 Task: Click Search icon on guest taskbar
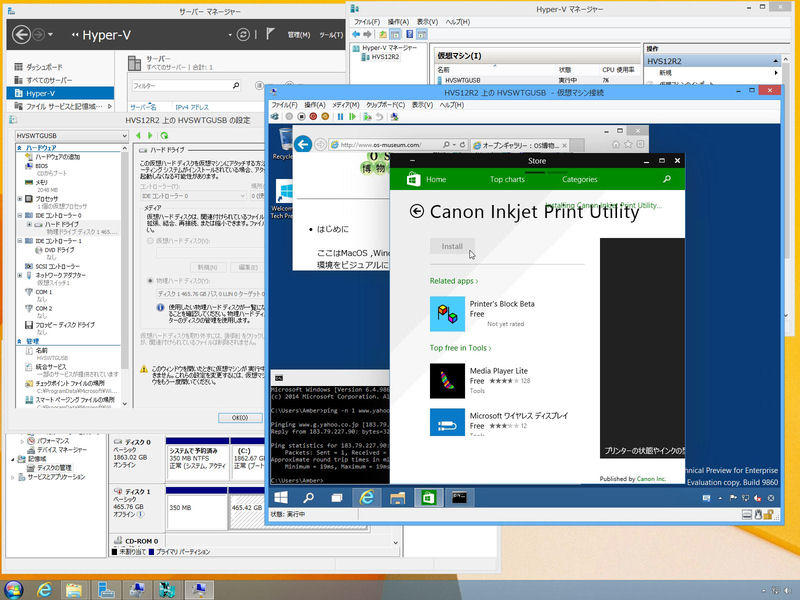309,497
